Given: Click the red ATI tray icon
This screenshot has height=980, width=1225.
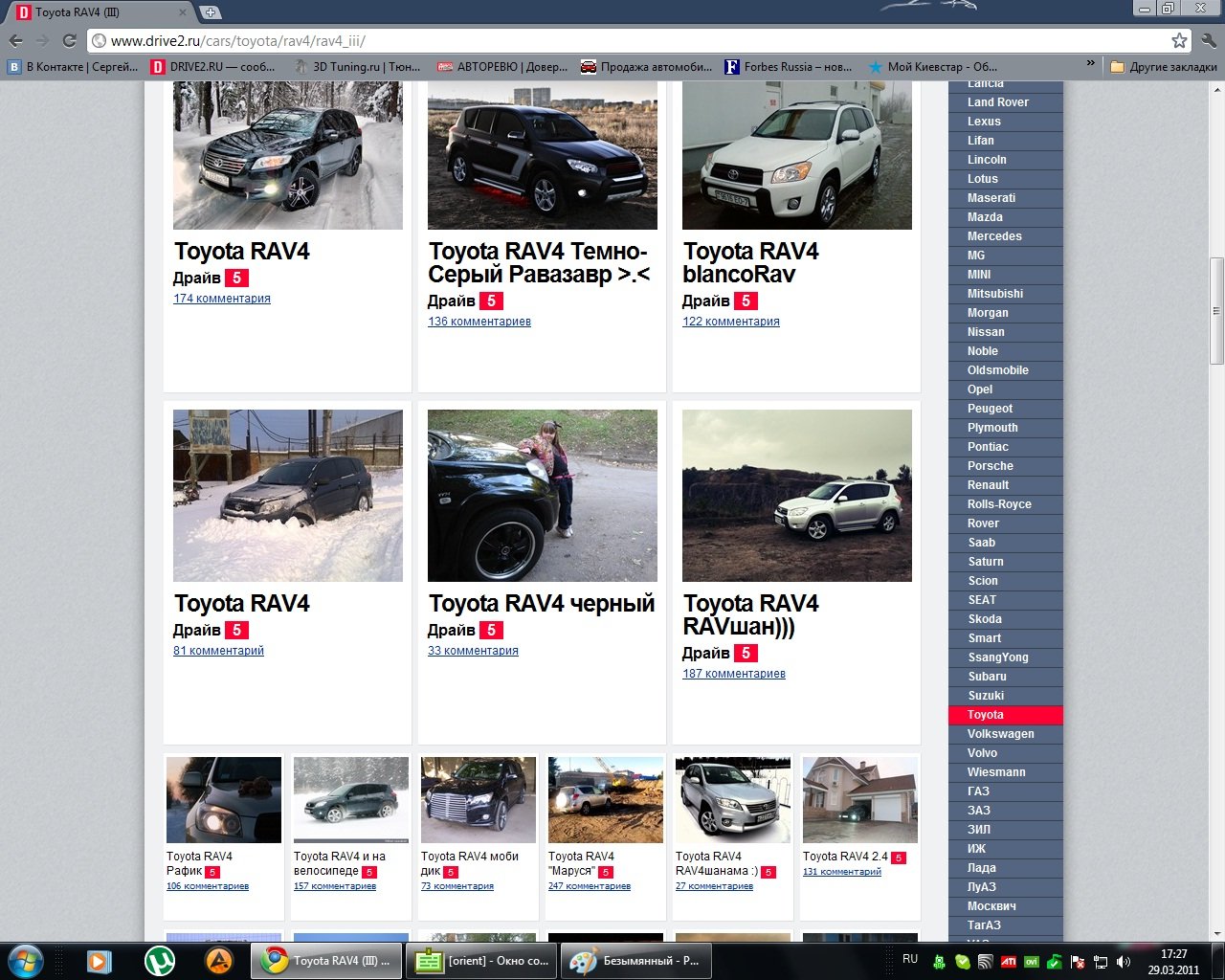Looking at the screenshot, I should 1008,962.
